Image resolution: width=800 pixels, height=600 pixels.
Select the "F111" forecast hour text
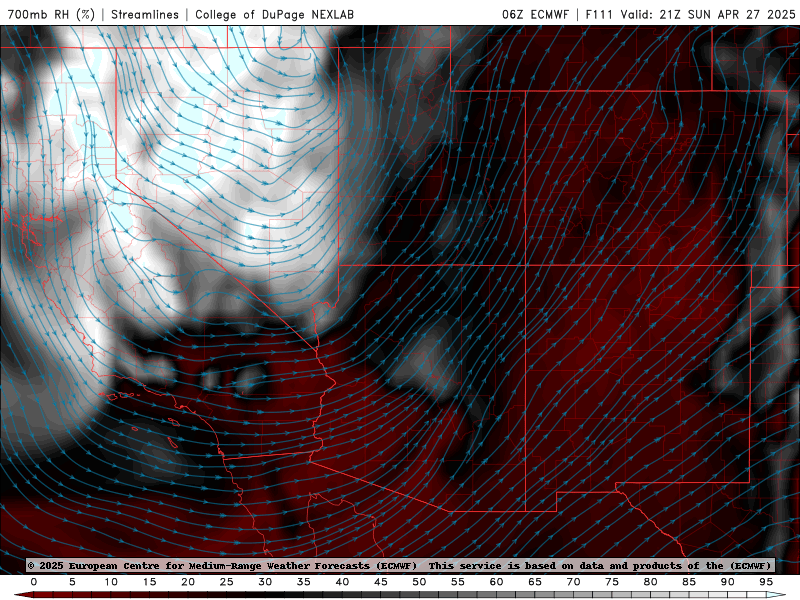pos(599,14)
